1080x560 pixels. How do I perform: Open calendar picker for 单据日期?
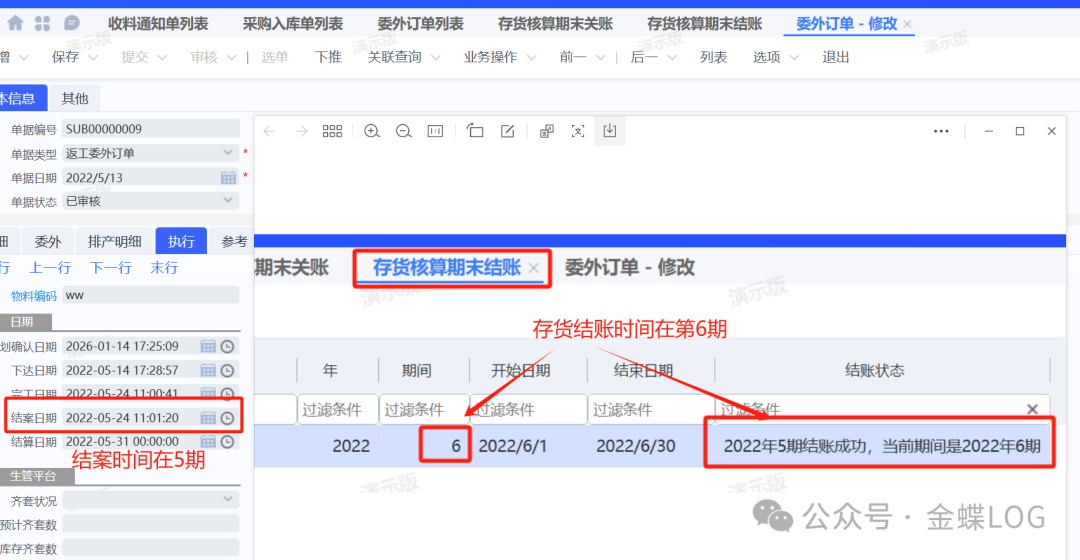(x=228, y=177)
